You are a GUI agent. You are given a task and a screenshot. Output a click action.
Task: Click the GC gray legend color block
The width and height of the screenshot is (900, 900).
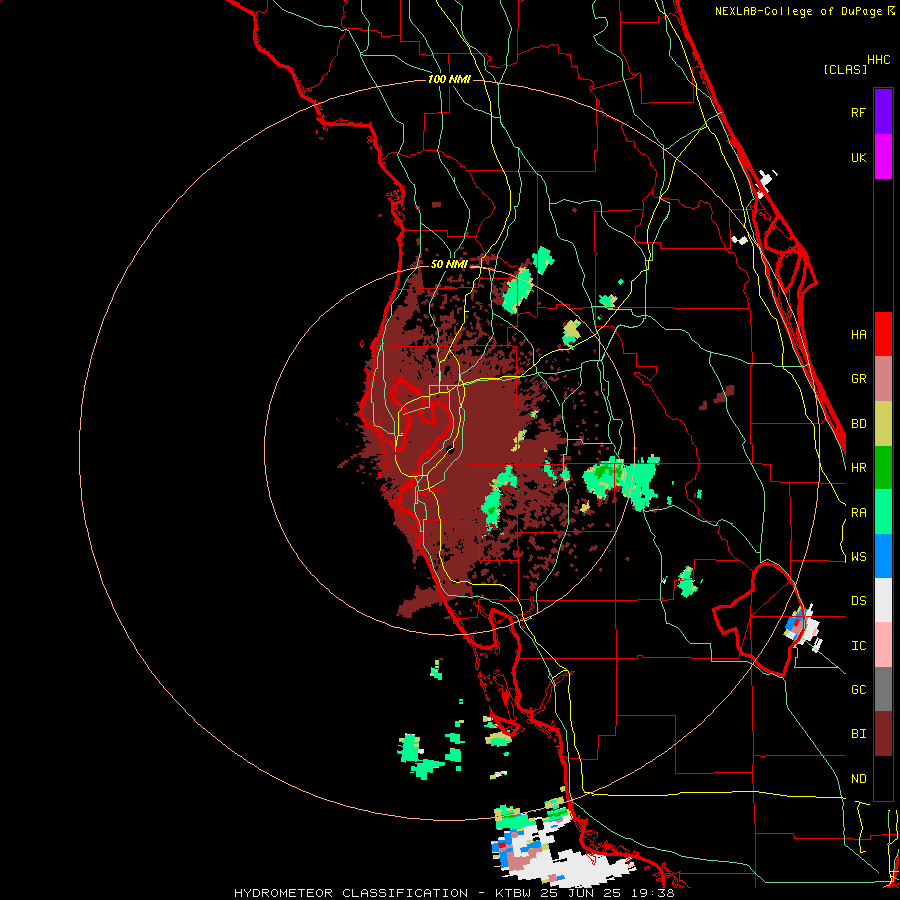click(883, 689)
